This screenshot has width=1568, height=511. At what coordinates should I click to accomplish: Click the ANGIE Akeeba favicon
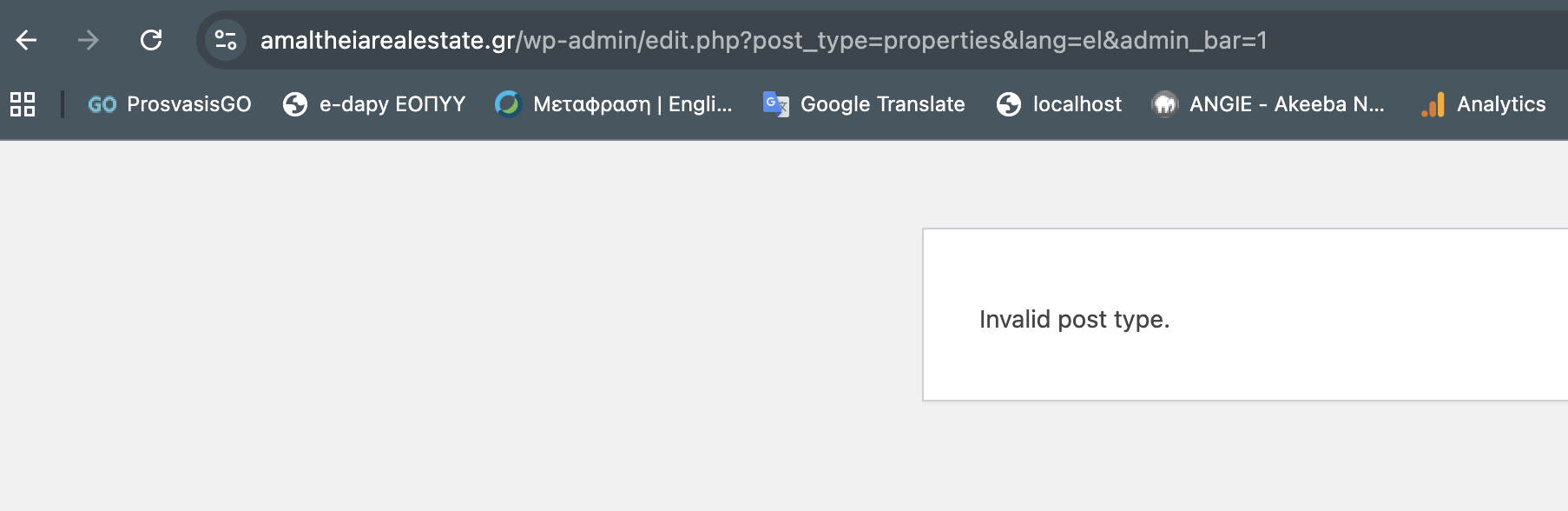1164,104
